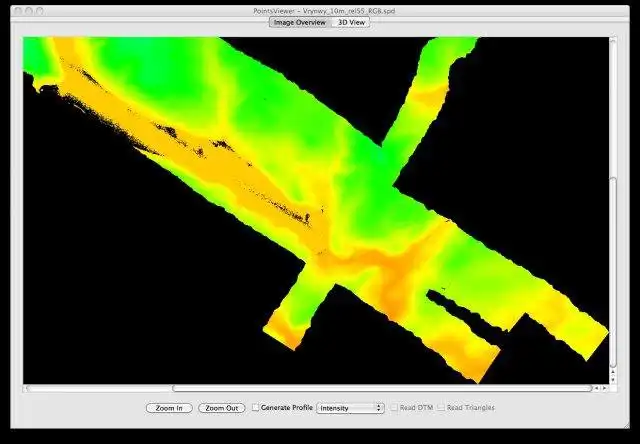Image resolution: width=640 pixels, height=444 pixels.
Task: Switch to the Image Overview tab
Action: tap(300, 22)
